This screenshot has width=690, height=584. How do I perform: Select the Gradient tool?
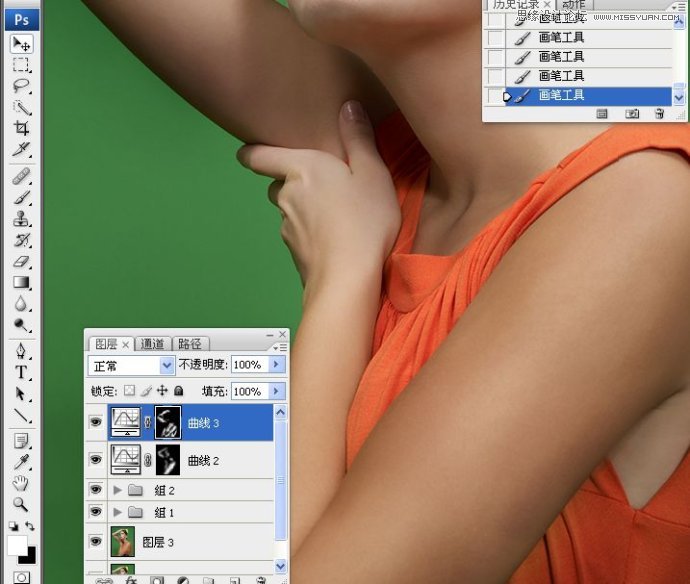(x=21, y=282)
